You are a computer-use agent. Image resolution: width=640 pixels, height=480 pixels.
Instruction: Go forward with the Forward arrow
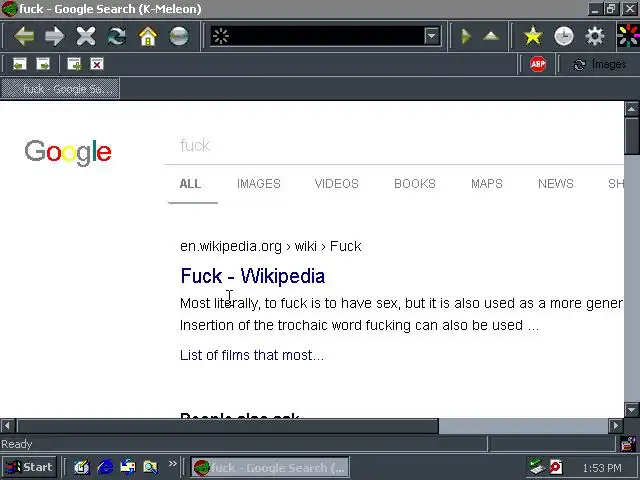[x=55, y=36]
